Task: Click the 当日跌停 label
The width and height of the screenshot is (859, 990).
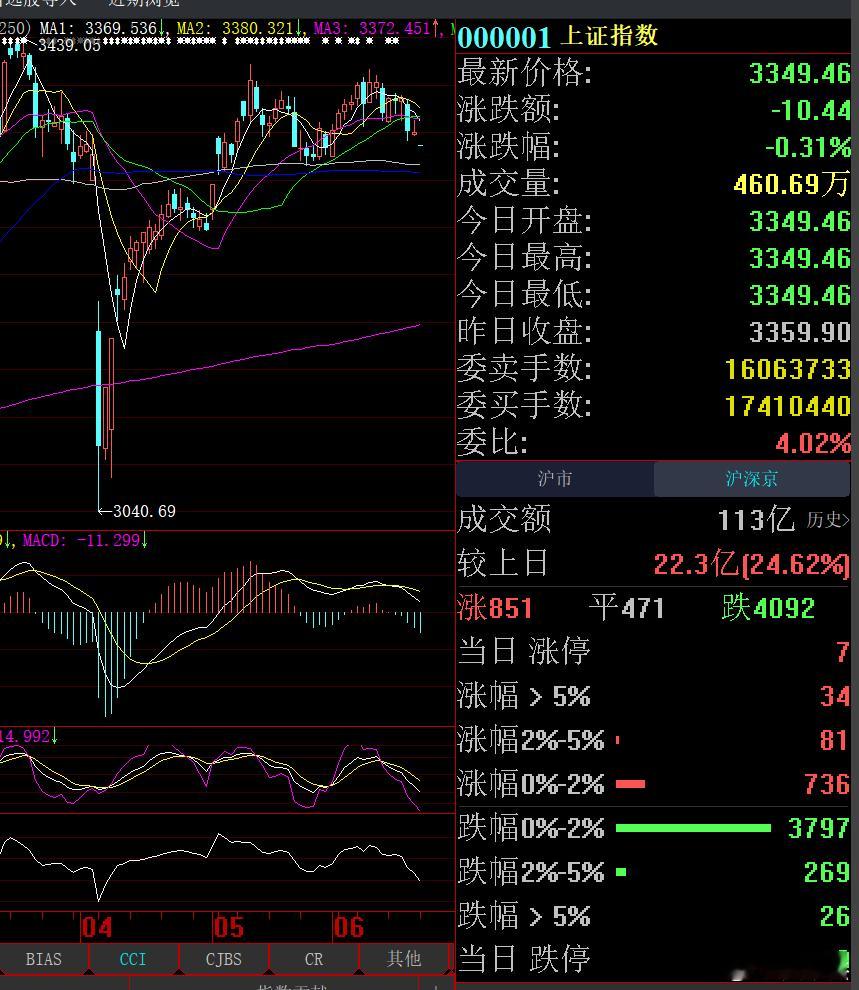Action: tap(524, 960)
